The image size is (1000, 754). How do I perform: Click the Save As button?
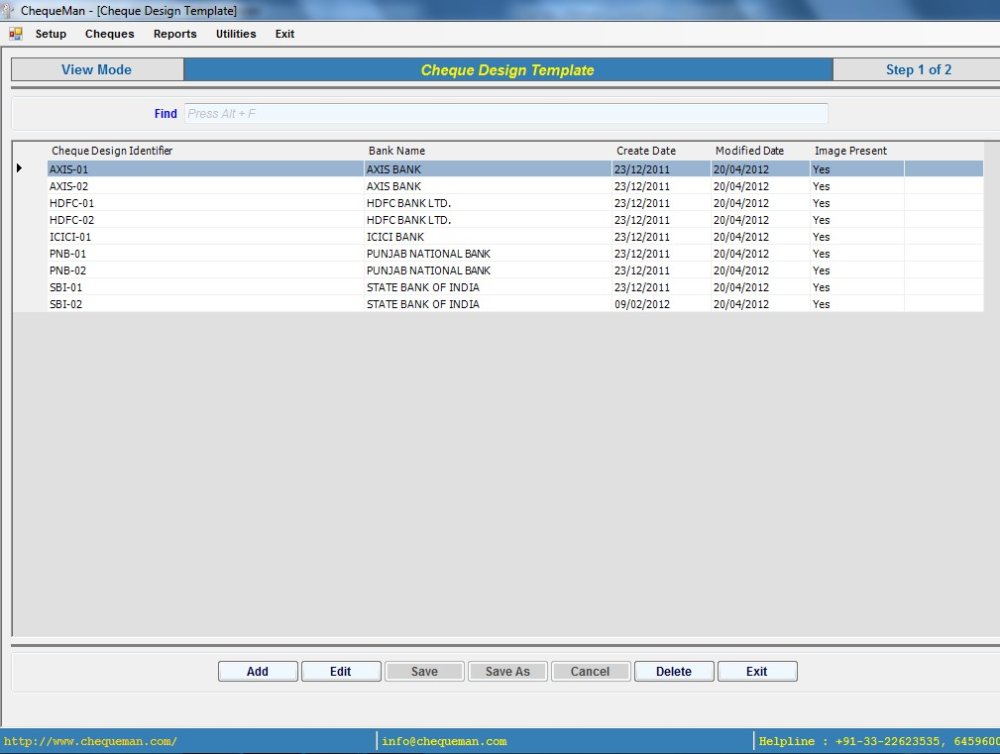pyautogui.click(x=508, y=671)
